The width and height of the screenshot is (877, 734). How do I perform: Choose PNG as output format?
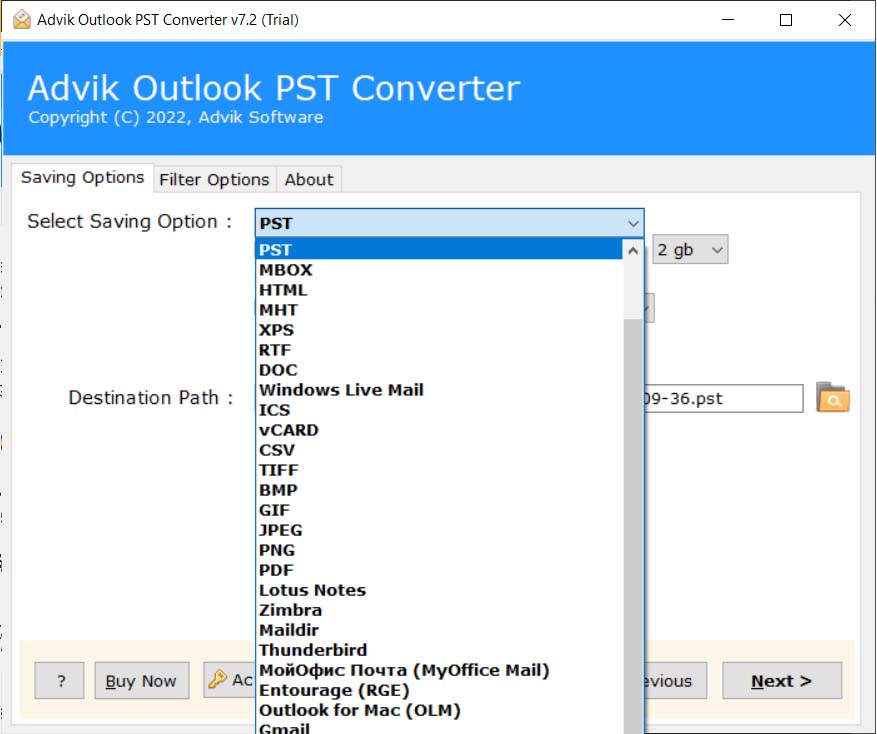click(x=439, y=550)
